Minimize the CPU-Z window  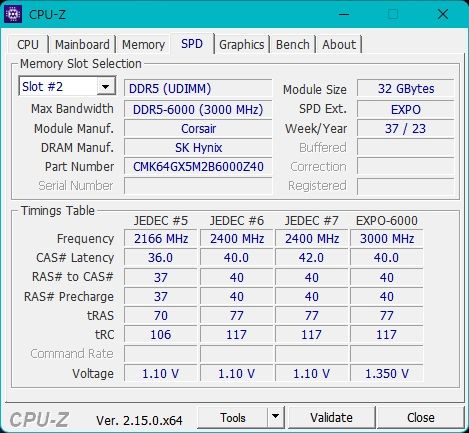pyautogui.click(x=344, y=14)
